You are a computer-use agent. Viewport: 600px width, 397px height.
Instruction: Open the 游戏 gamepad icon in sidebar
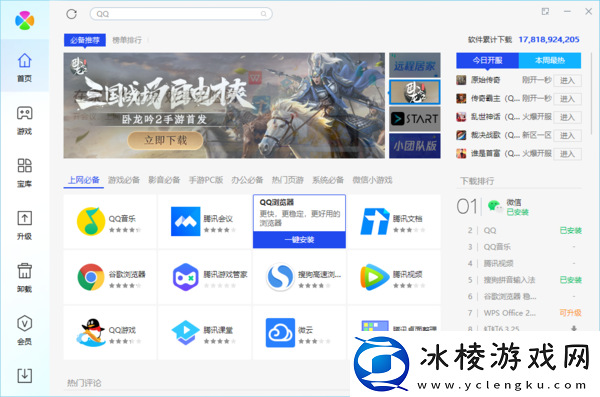coord(24,113)
